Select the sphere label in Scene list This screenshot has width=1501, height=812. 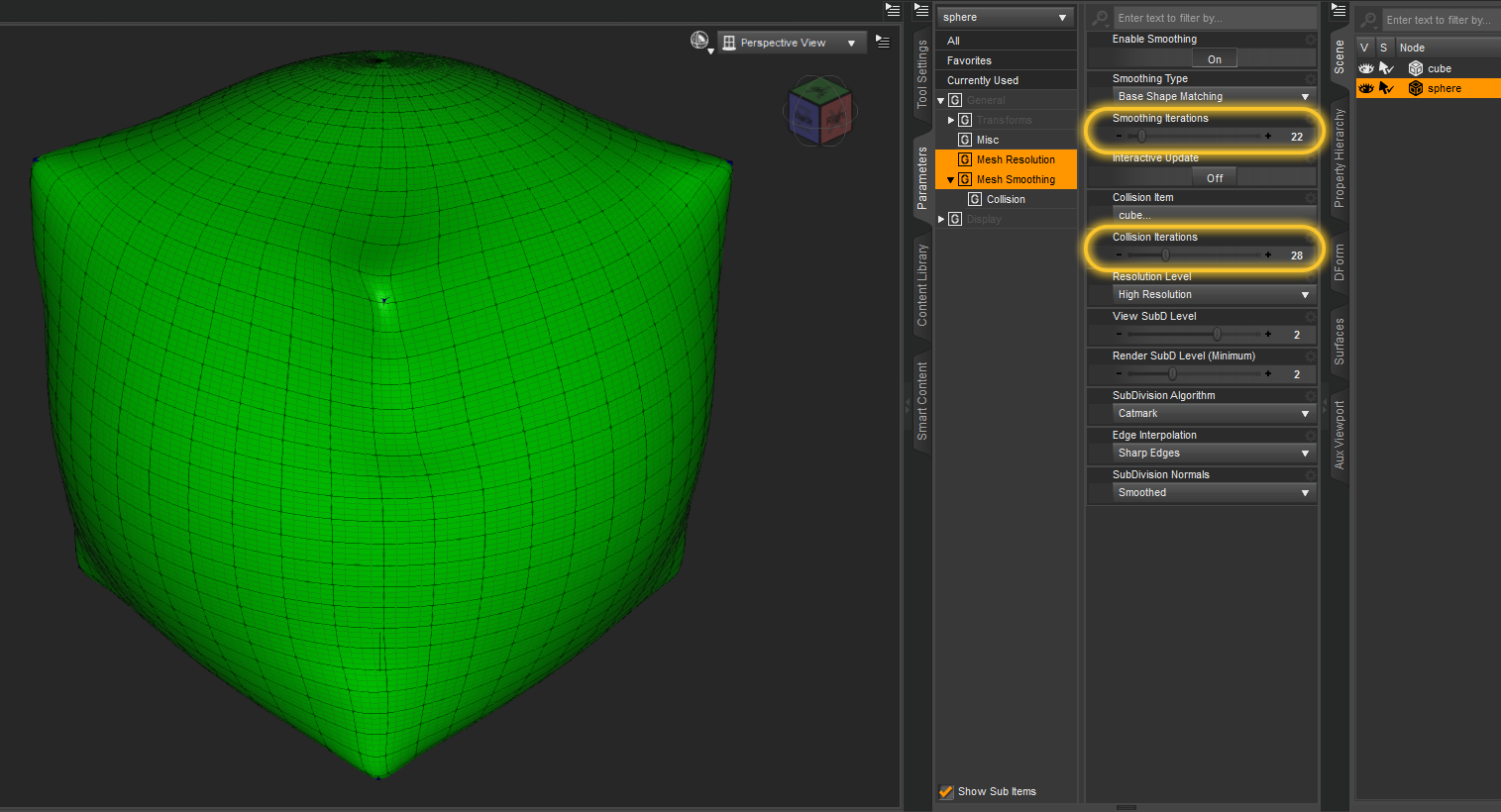click(x=1445, y=88)
